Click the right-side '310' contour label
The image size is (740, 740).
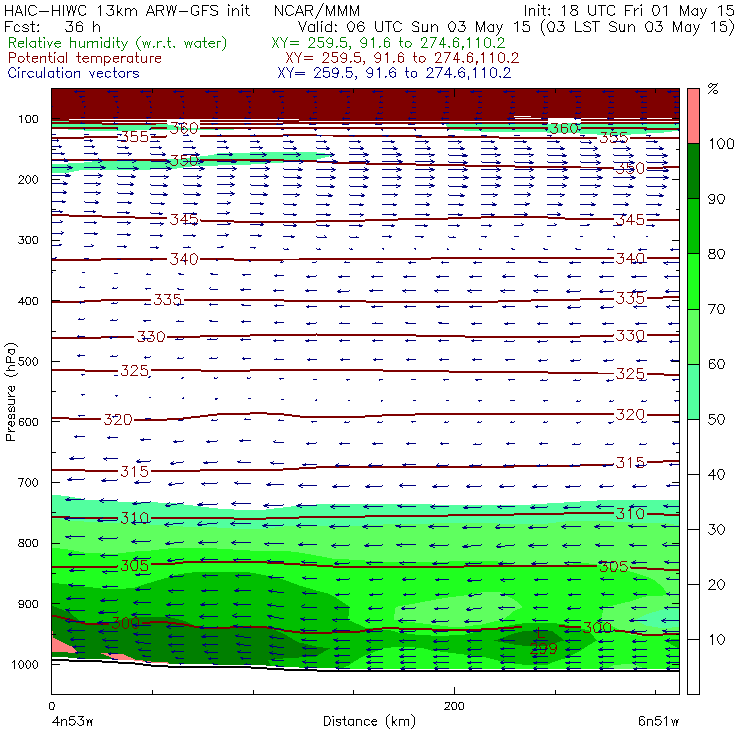tap(630, 513)
